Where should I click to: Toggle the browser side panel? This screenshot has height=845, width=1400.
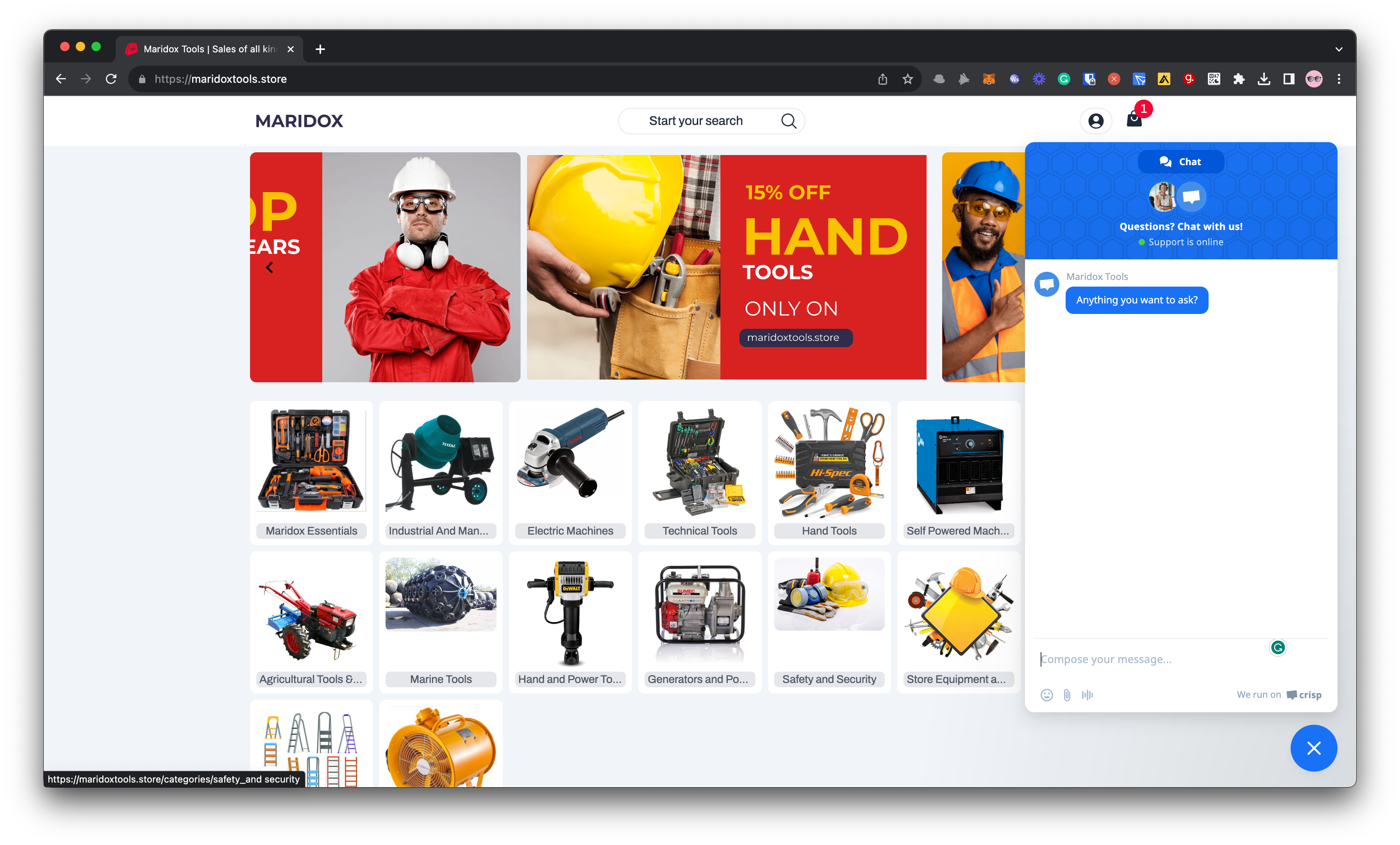click(1289, 79)
